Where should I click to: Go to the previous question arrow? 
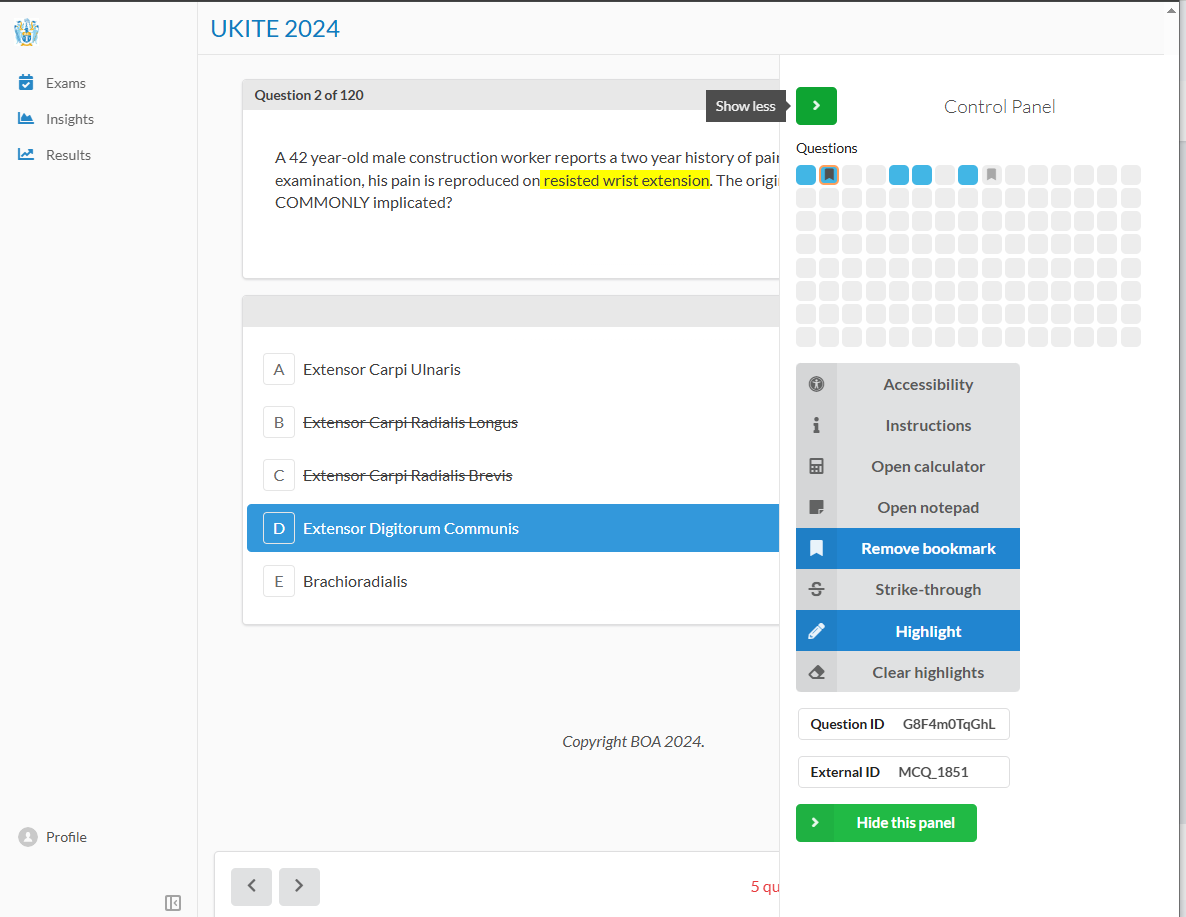[x=251, y=885]
